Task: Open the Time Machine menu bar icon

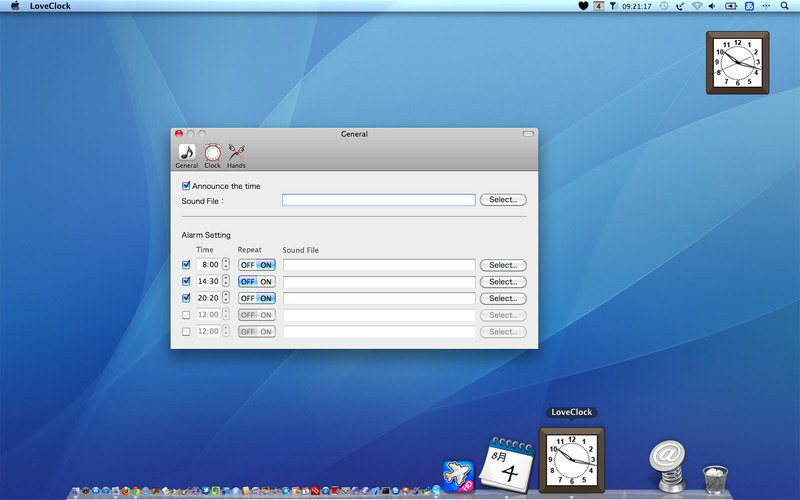Action: point(664,6)
